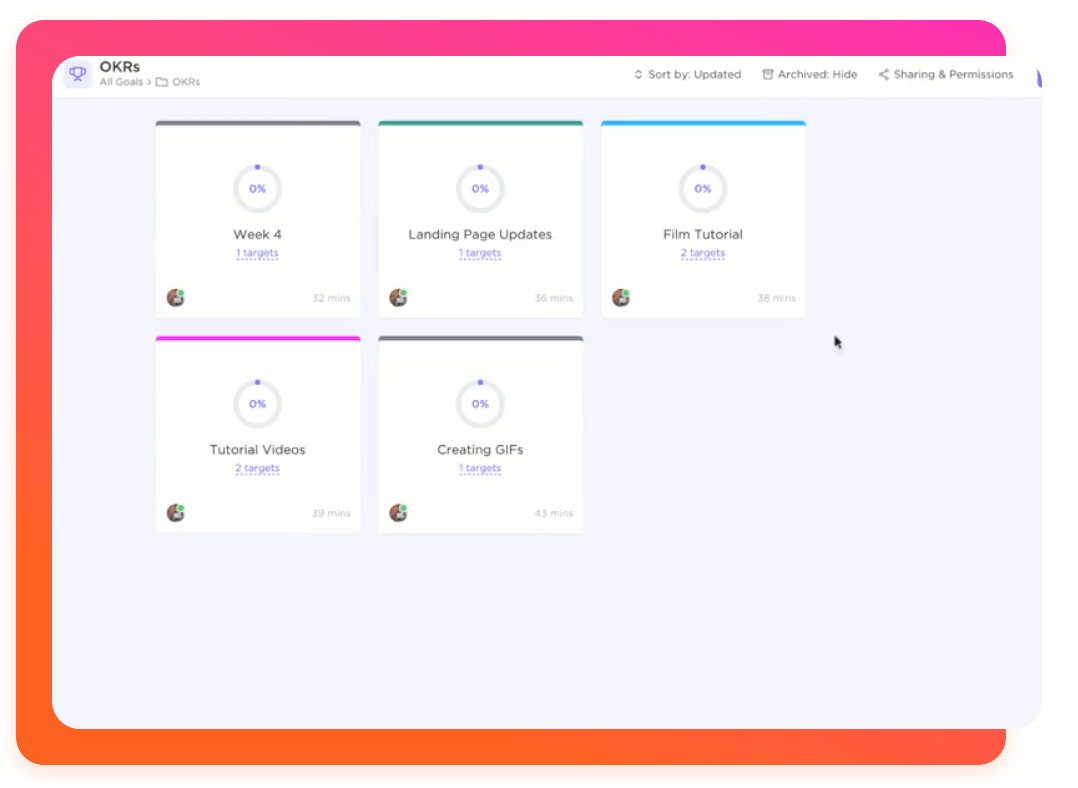Select the Tutorial Videos goal title
1078x788 pixels.
(x=257, y=450)
